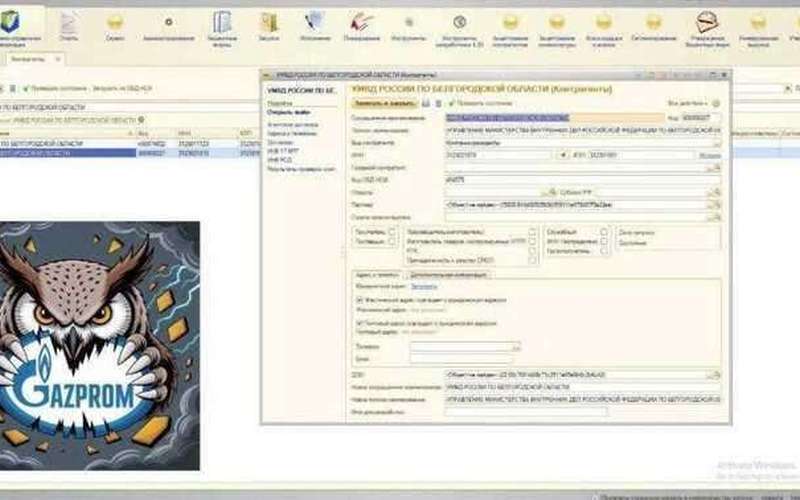Open the Планирование section icon

tap(361, 27)
